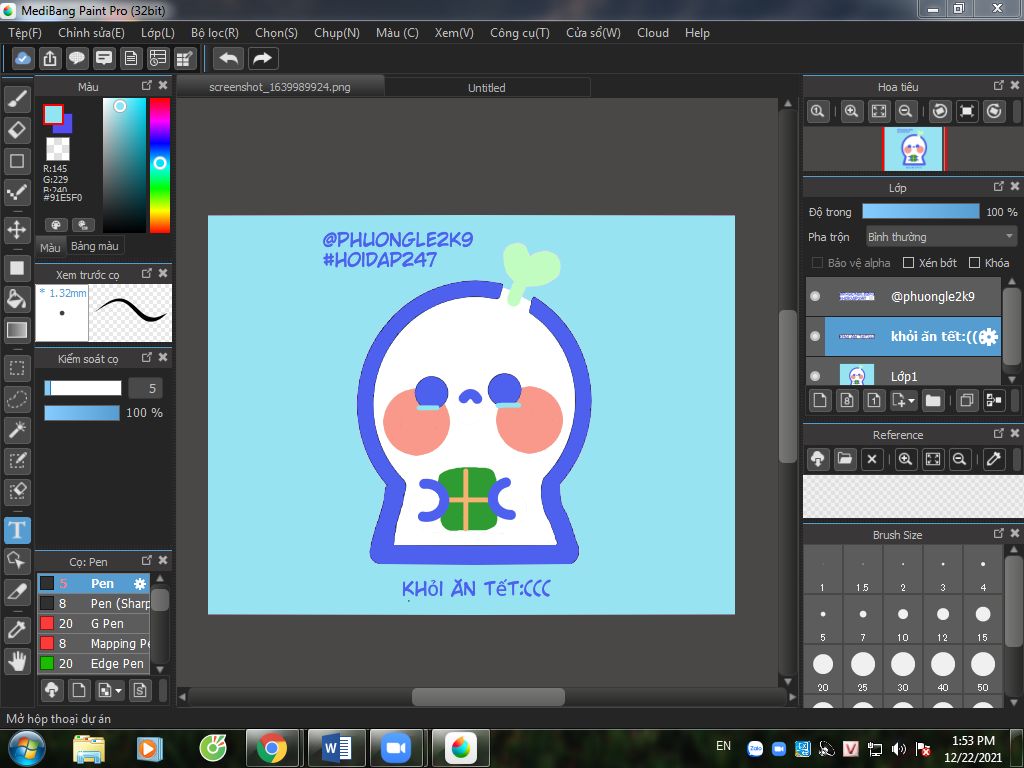Viewport: 1024px width, 768px height.
Task: Open the Lớp(L) menu
Action: [x=158, y=33]
